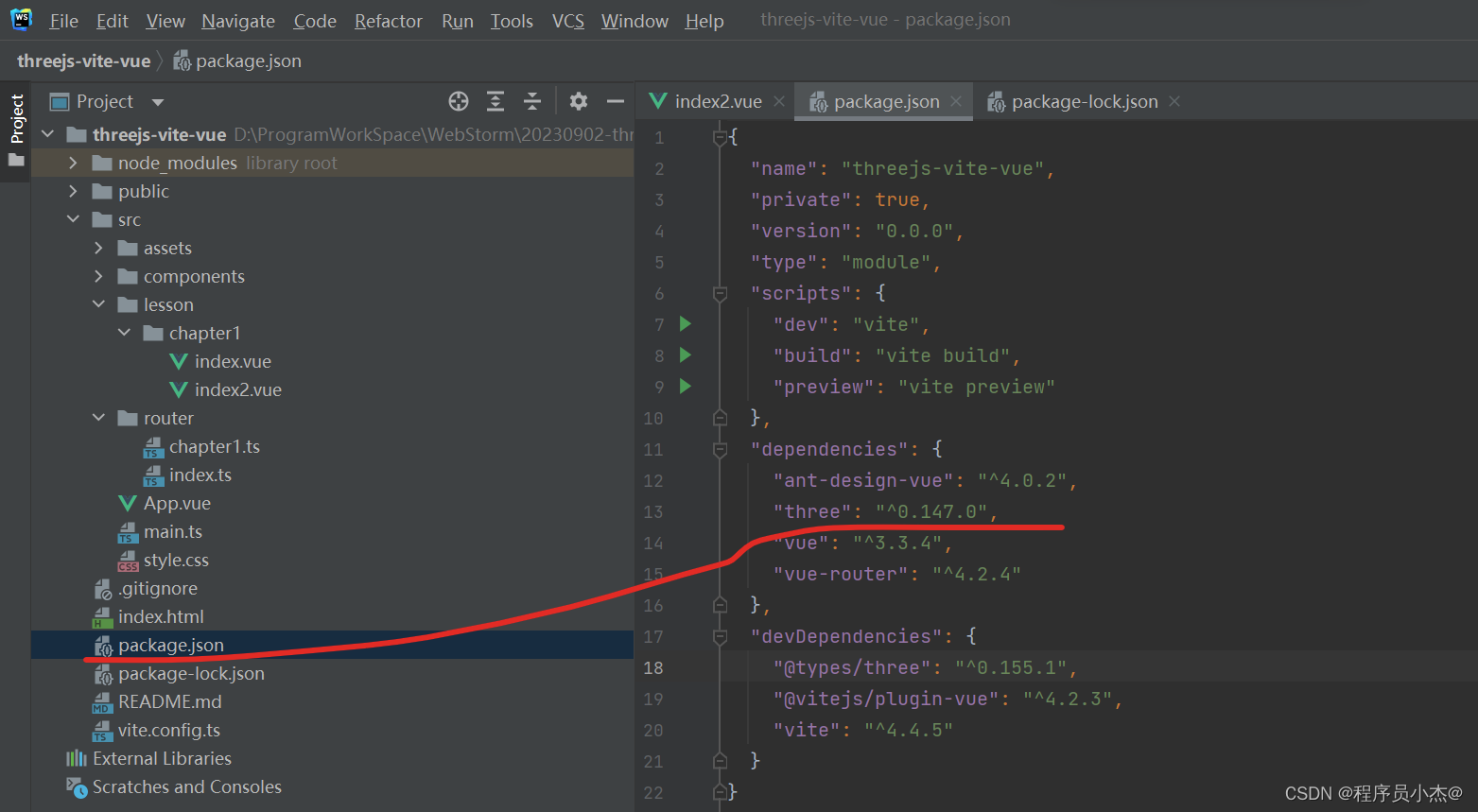This screenshot has width=1478, height=812.
Task: Open the File menu
Action: (x=63, y=21)
